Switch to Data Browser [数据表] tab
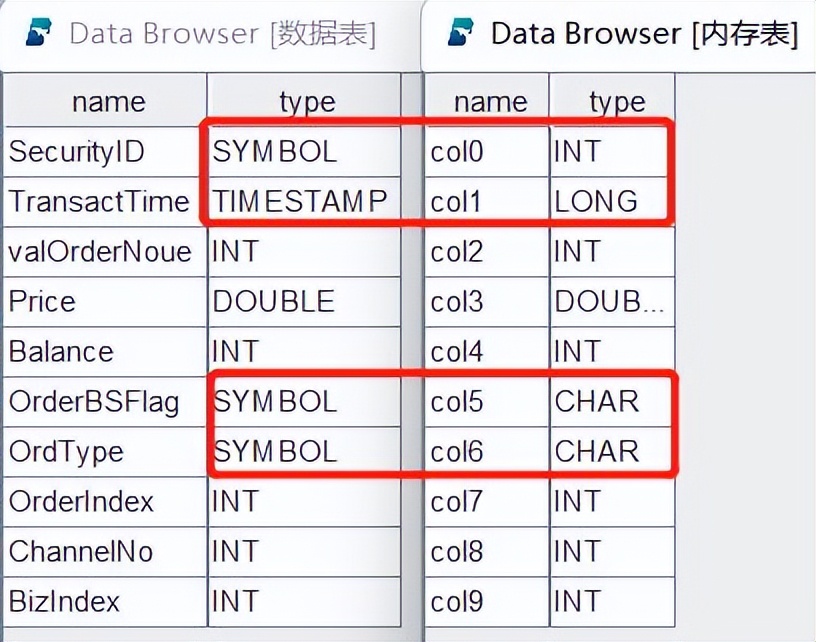 point(220,34)
